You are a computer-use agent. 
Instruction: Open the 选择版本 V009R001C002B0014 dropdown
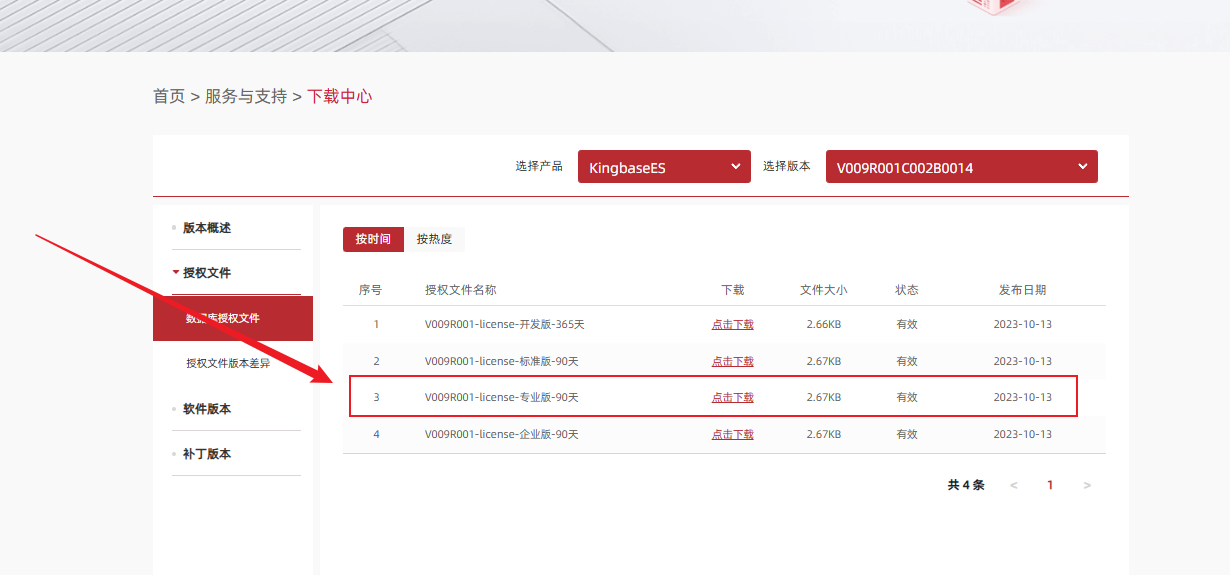[961, 167]
